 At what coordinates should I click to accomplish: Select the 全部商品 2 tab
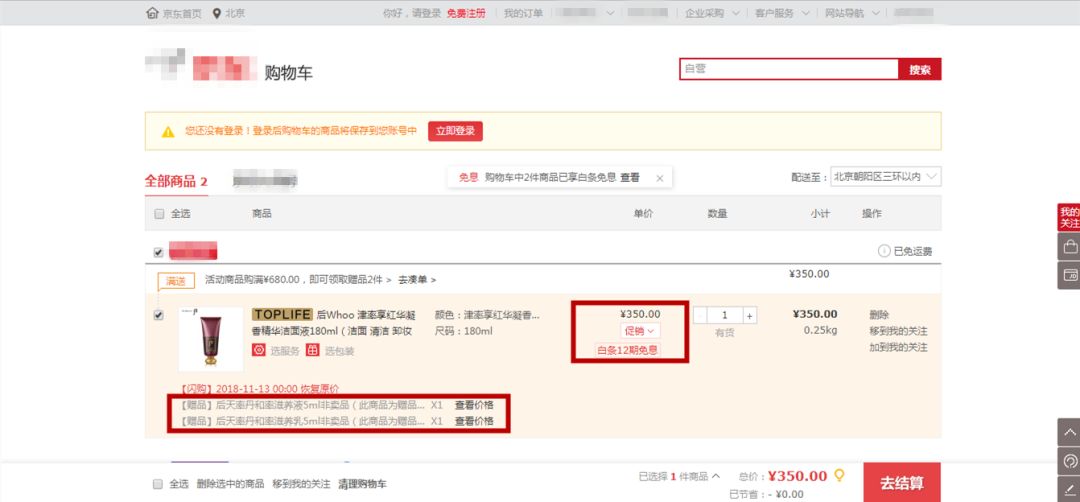tap(176, 182)
